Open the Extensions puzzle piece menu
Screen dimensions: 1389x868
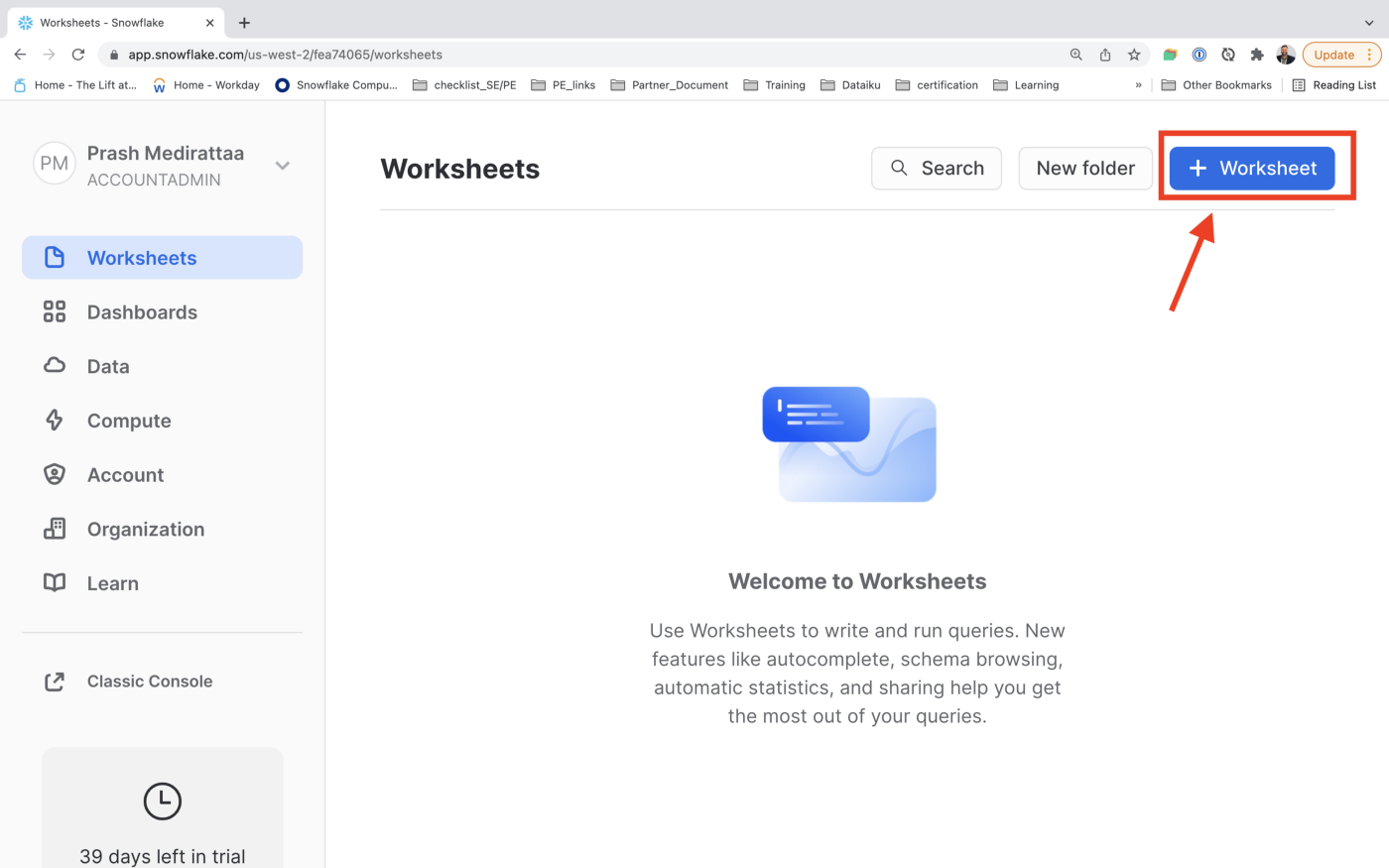(1257, 55)
